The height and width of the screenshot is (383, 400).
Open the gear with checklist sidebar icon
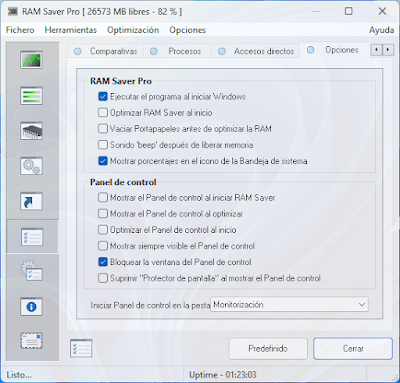(31, 271)
